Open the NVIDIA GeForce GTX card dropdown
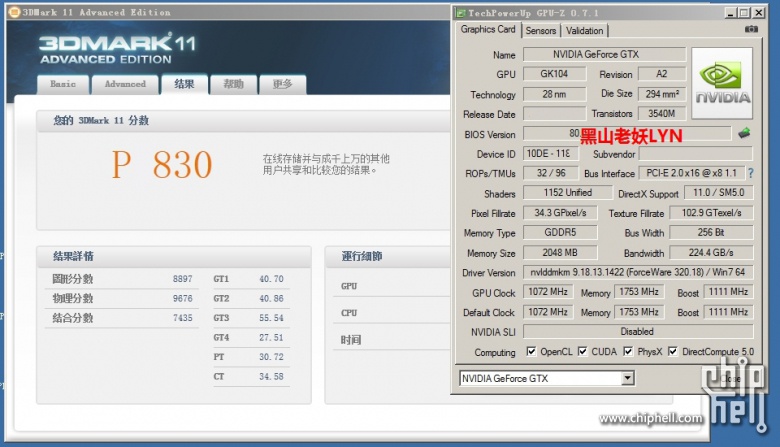This screenshot has height=447, width=780. click(627, 379)
